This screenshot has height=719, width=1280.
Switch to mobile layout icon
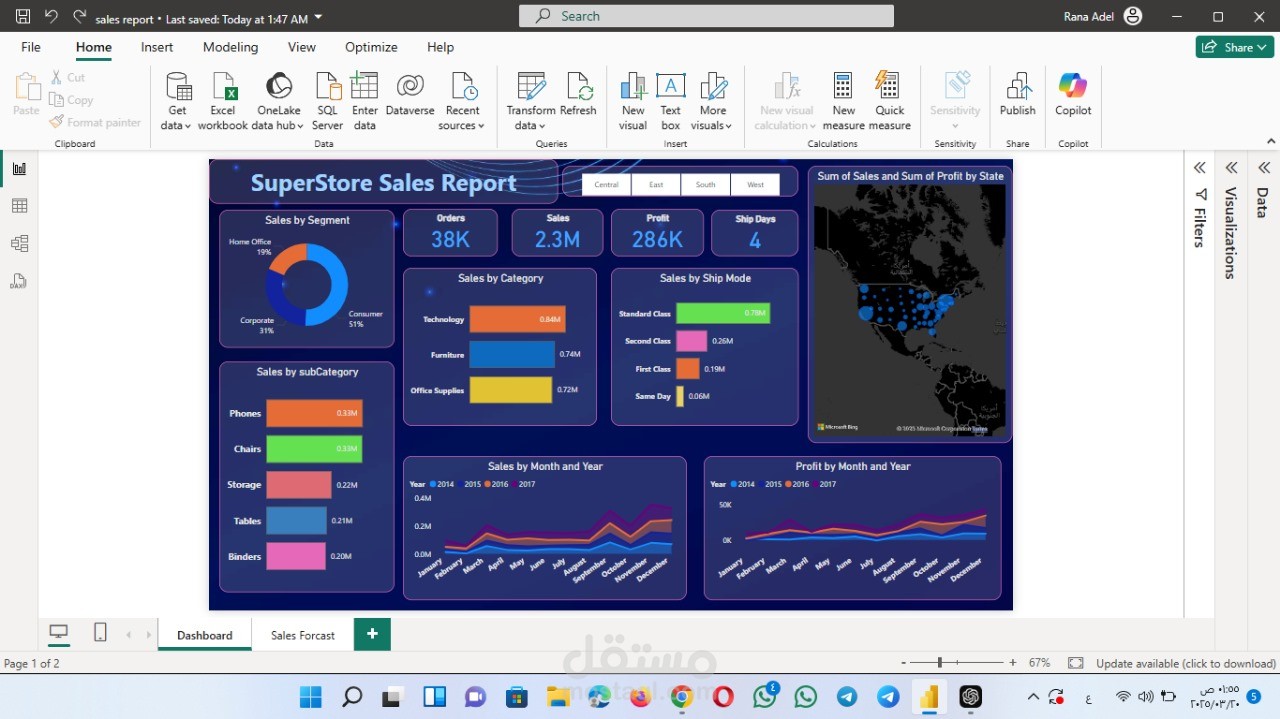[100, 632]
